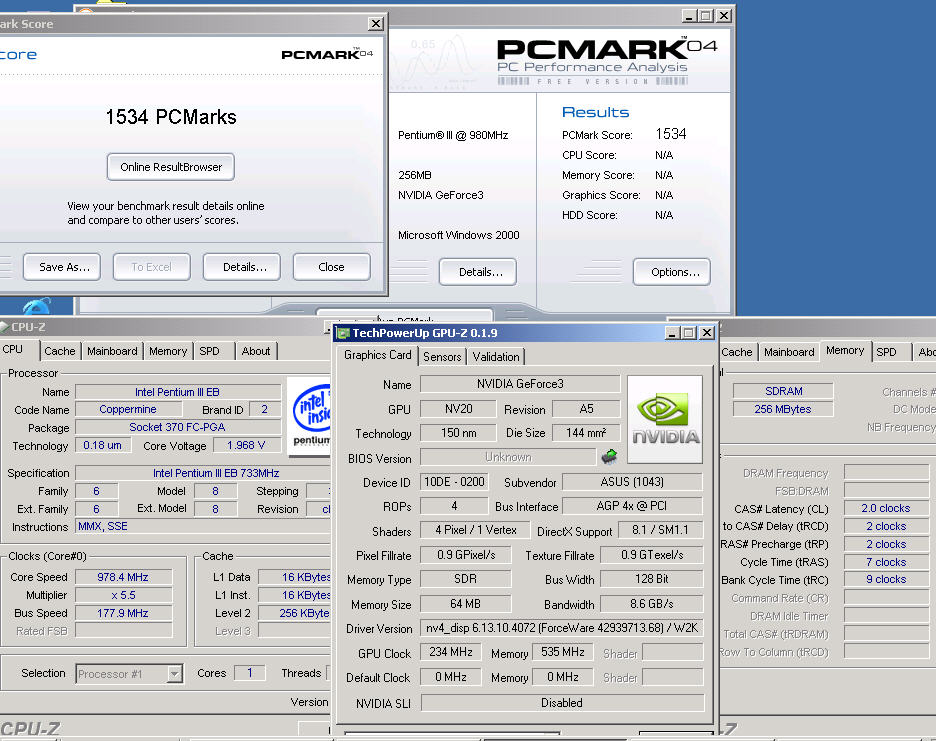Screen dimensions: 936x741
Task: Click the Close button in score dialog
Action: tap(331, 267)
